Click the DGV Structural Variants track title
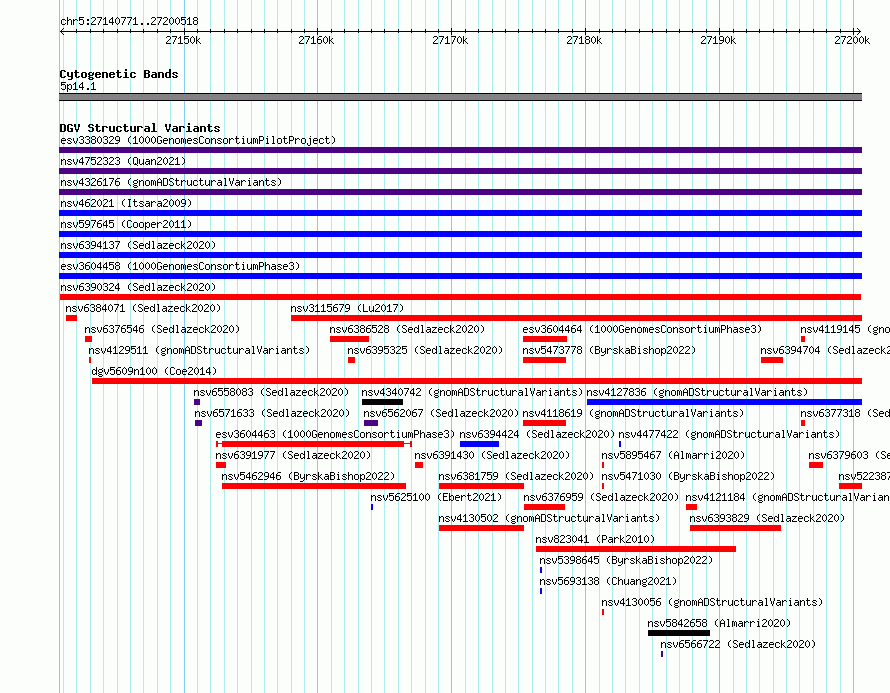Image resolution: width=890 pixels, height=693 pixels. (140, 128)
